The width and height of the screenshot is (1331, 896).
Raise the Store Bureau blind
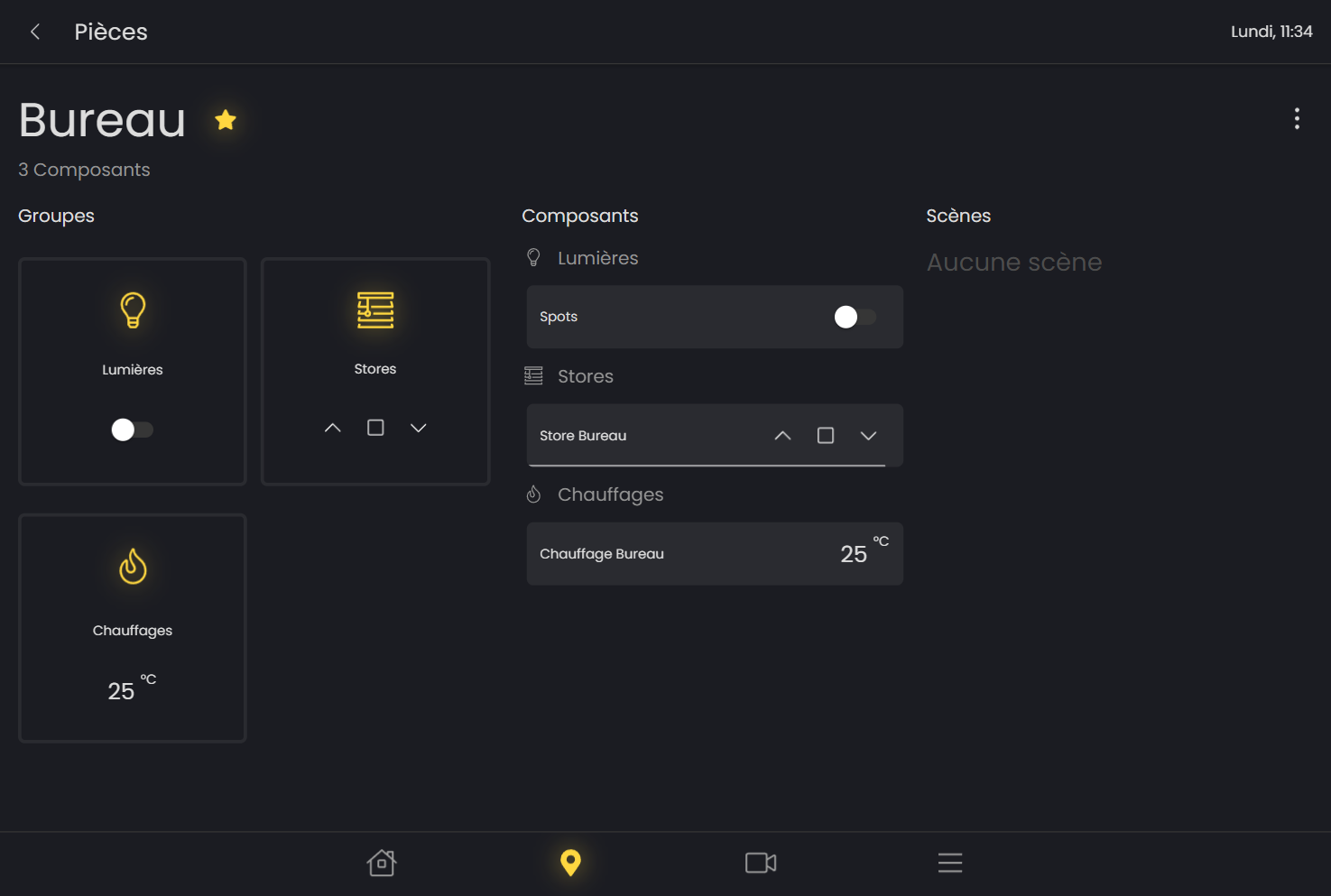[x=782, y=436]
